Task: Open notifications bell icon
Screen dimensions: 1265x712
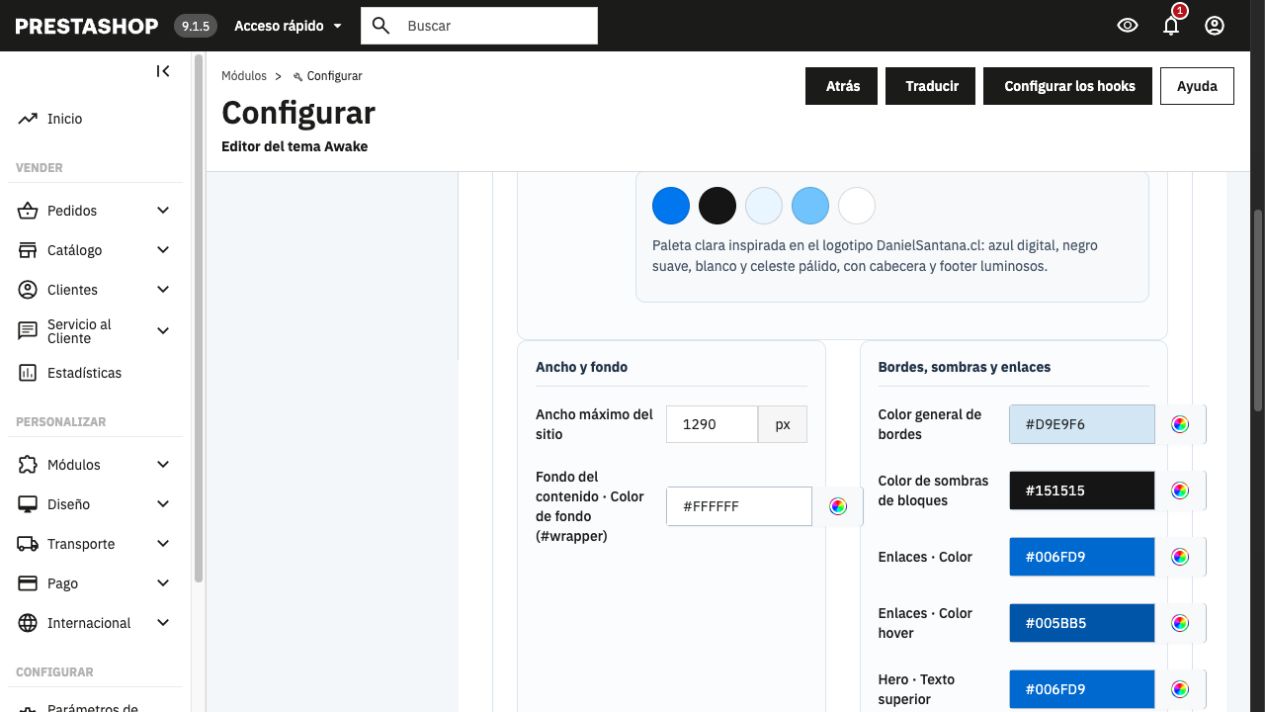Action: [x=1171, y=26]
